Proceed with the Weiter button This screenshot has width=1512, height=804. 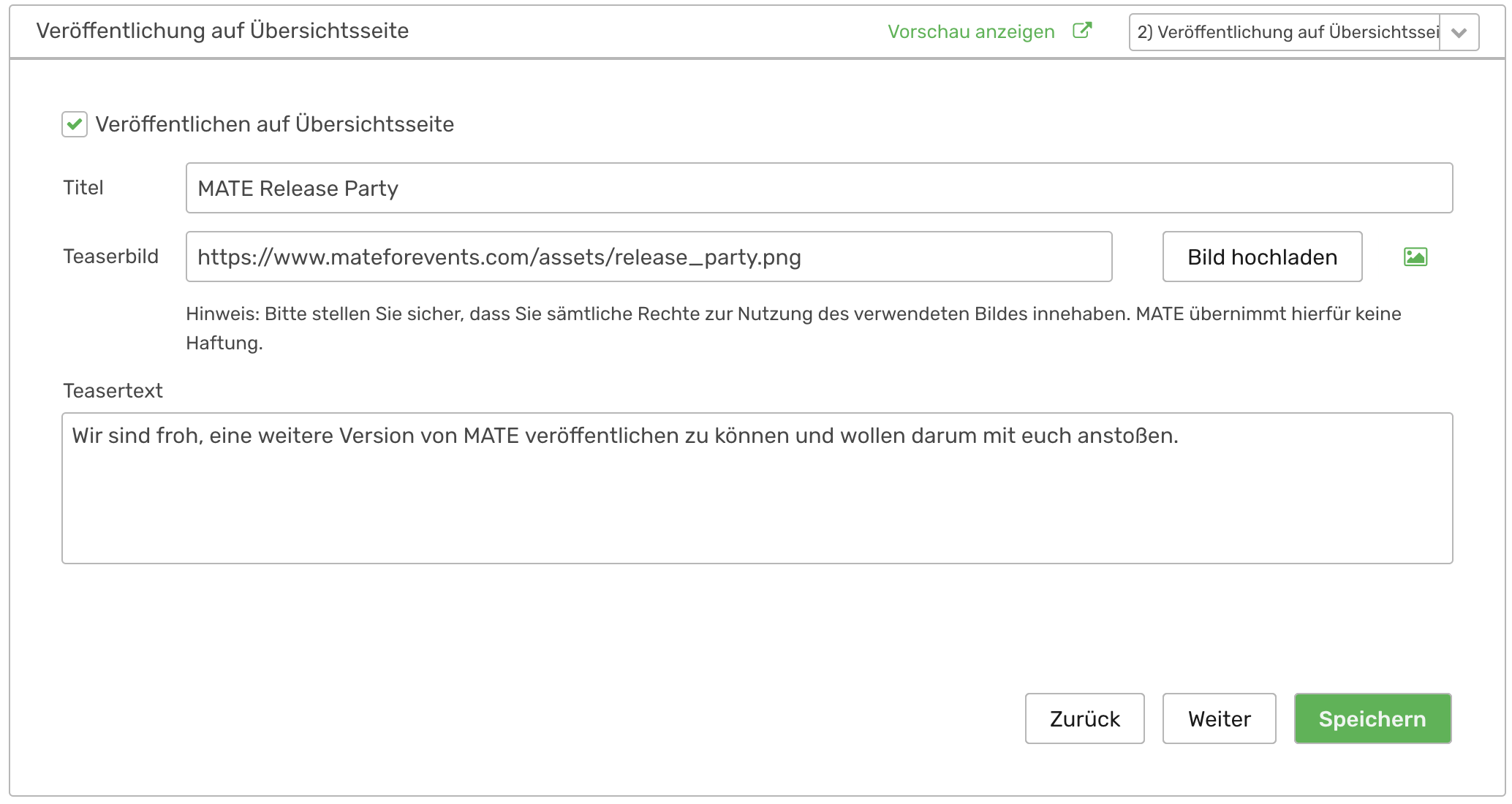click(x=1219, y=718)
